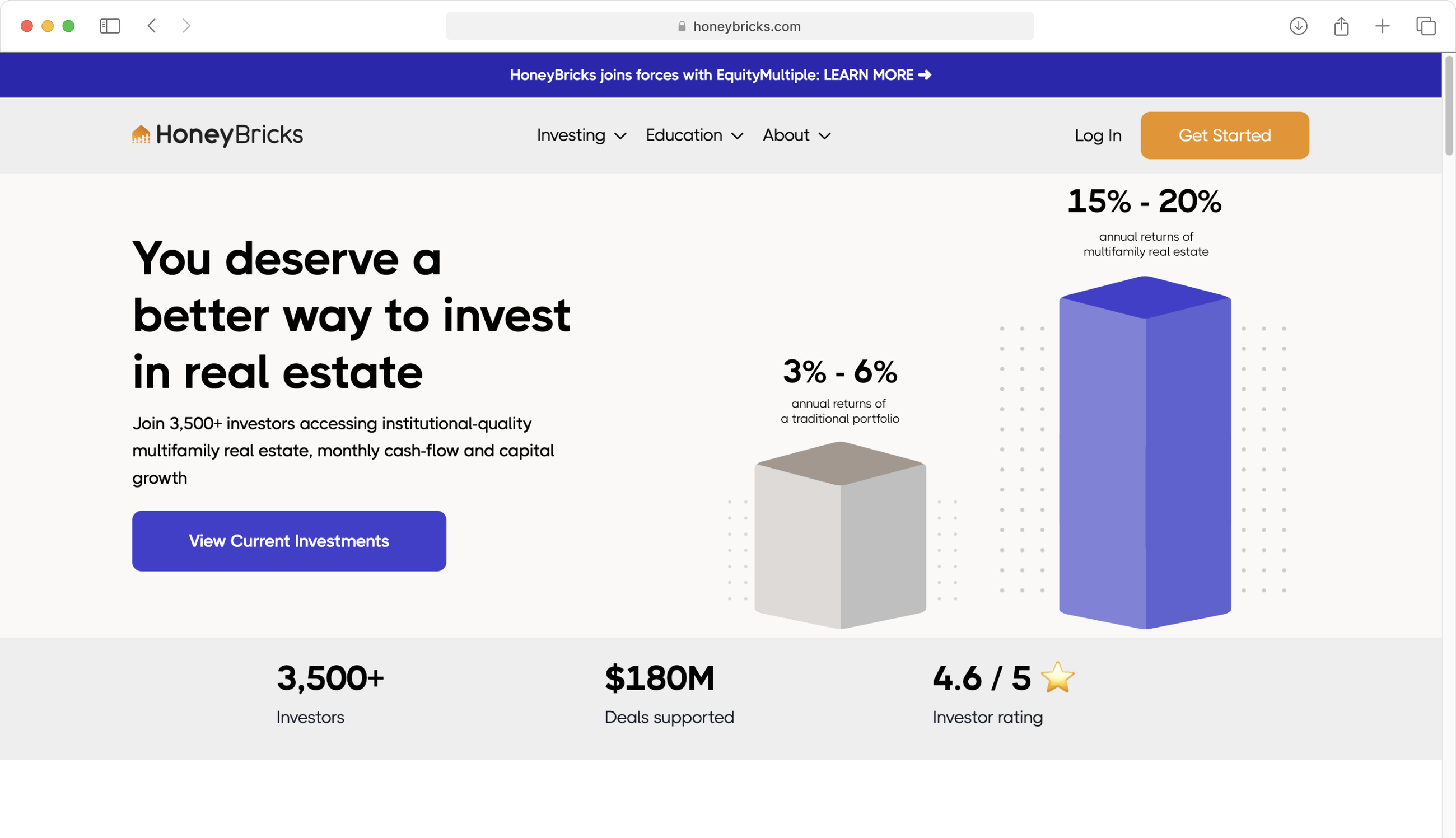Click the forward navigation arrow

[x=185, y=26]
